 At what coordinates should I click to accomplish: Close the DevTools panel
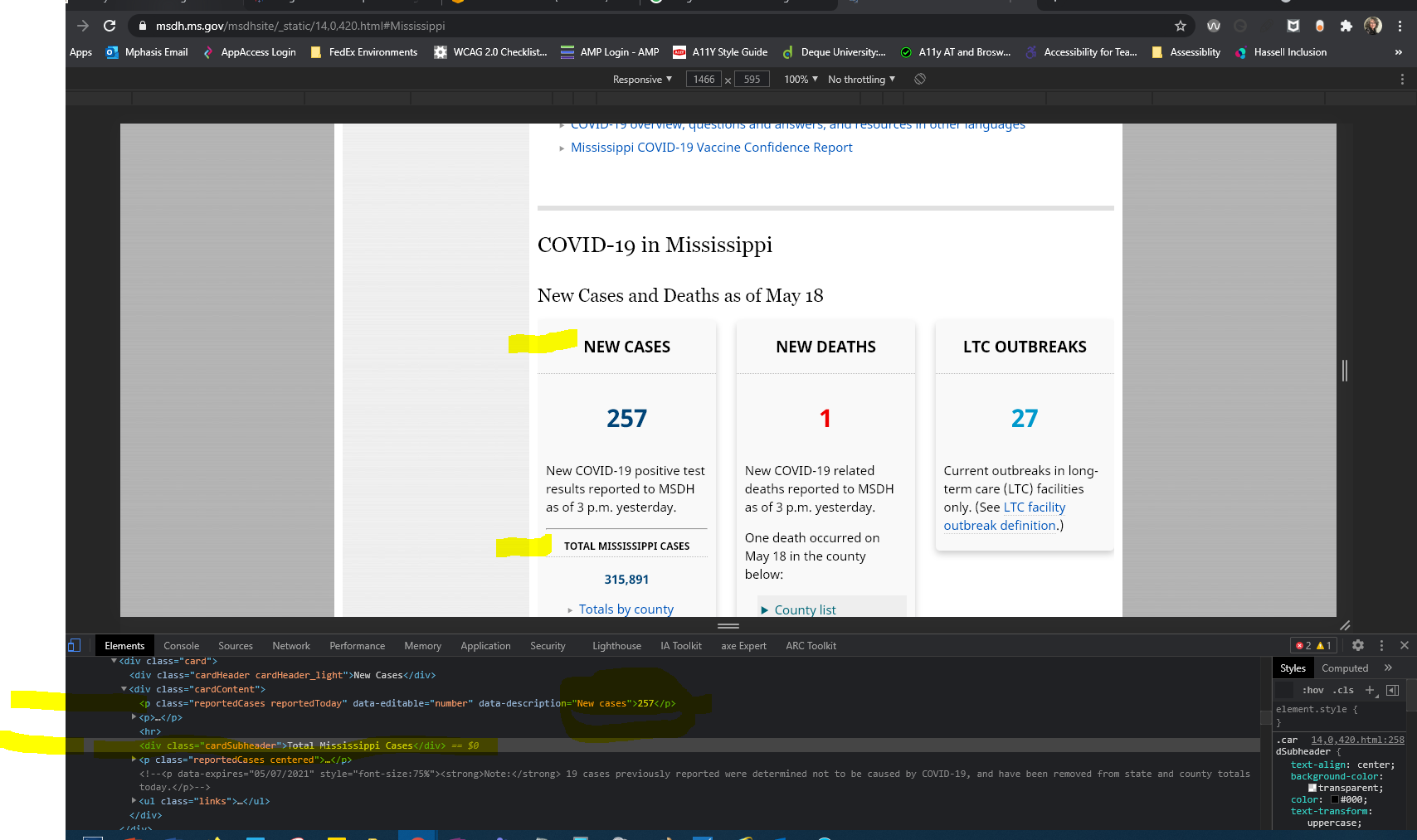1405,645
